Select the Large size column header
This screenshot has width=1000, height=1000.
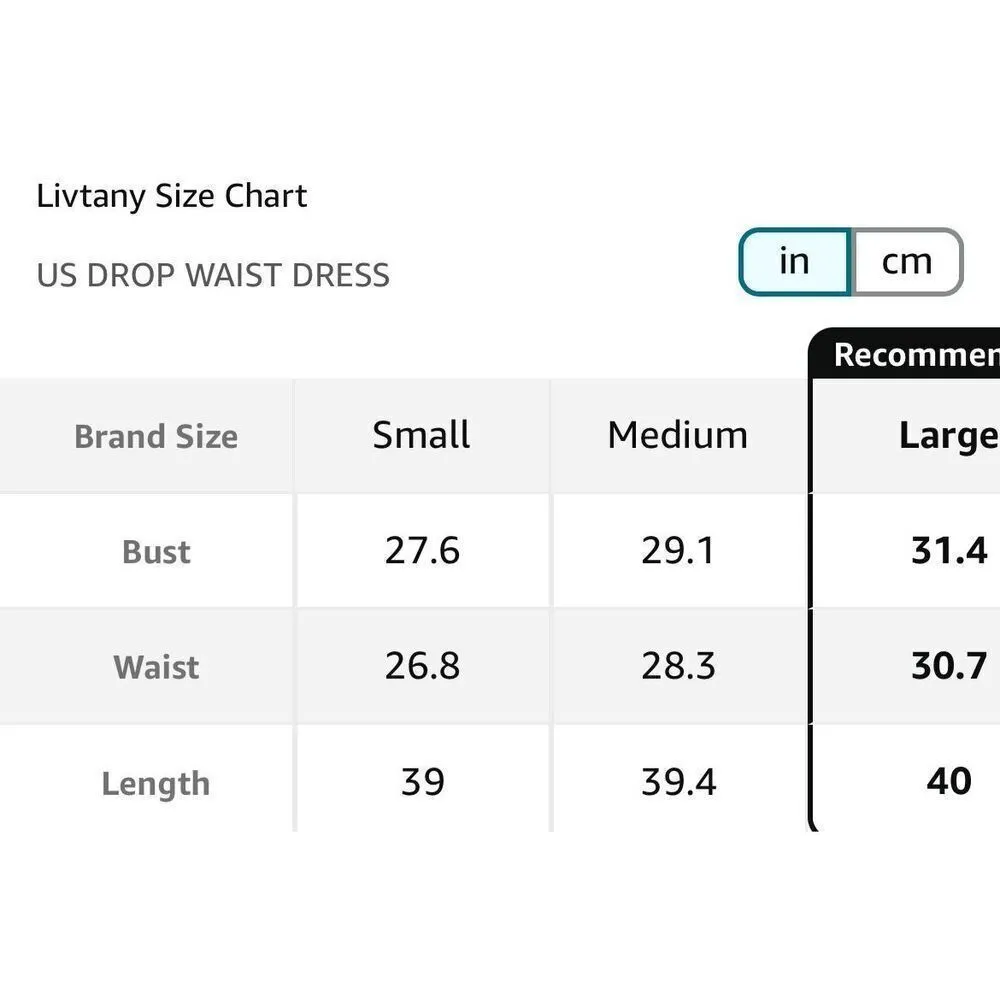pos(947,436)
